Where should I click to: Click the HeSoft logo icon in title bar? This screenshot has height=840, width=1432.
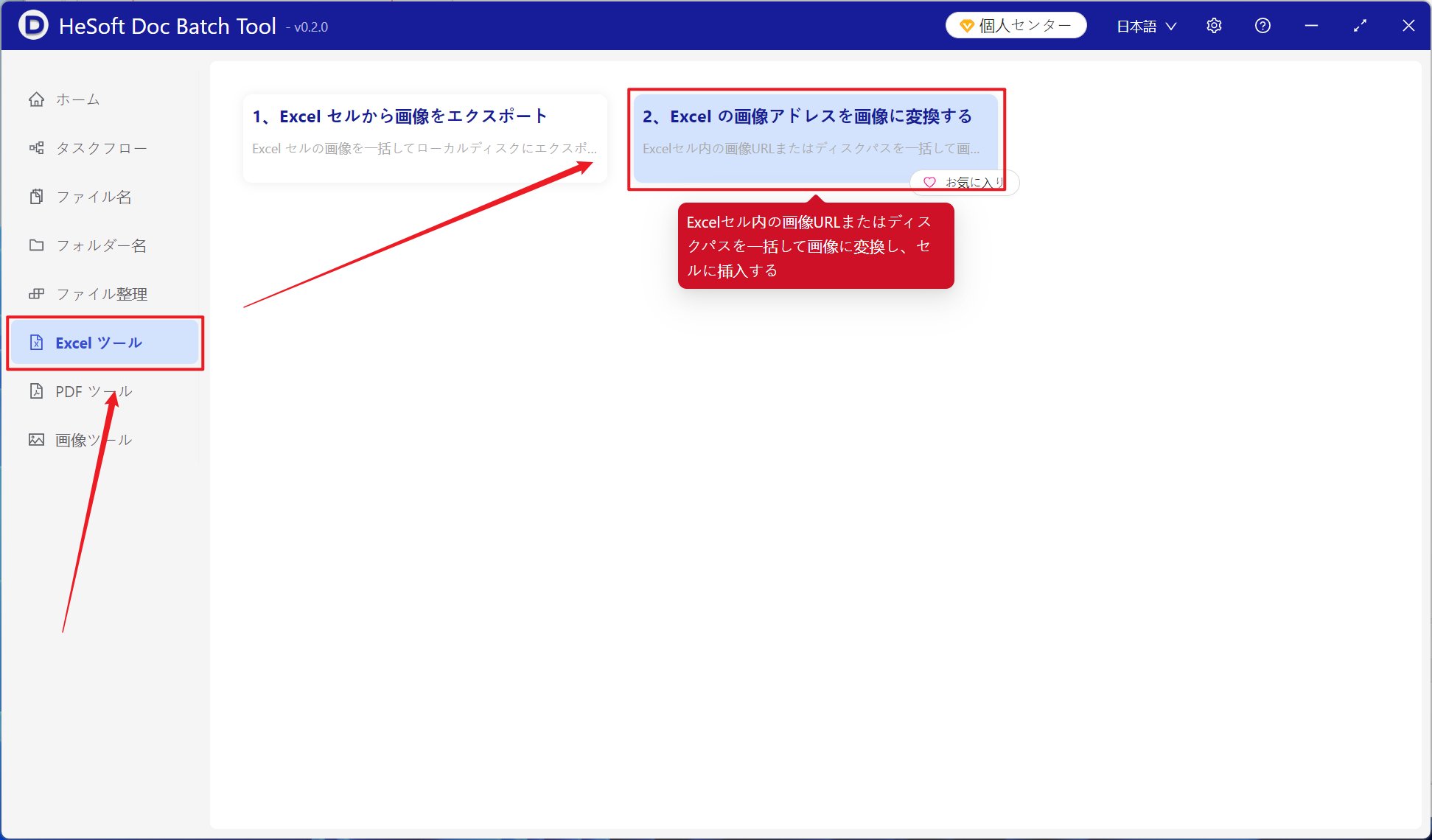tap(33, 25)
